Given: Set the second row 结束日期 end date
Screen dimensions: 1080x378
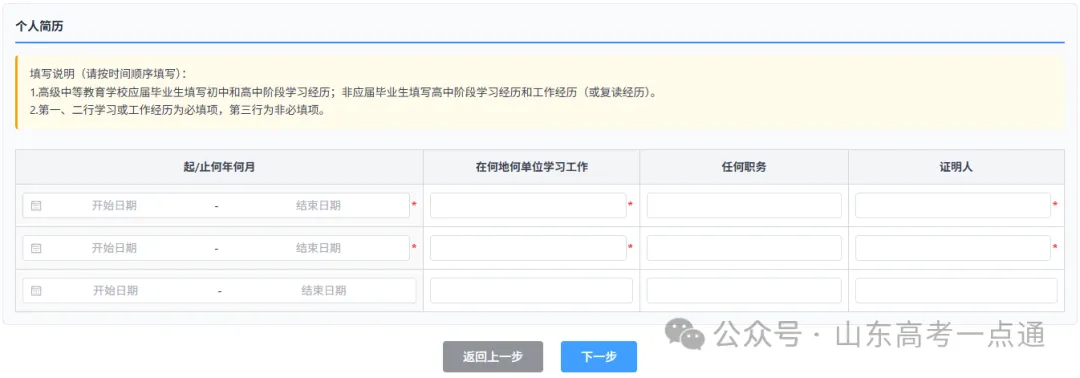Looking at the screenshot, I should click(318, 248).
